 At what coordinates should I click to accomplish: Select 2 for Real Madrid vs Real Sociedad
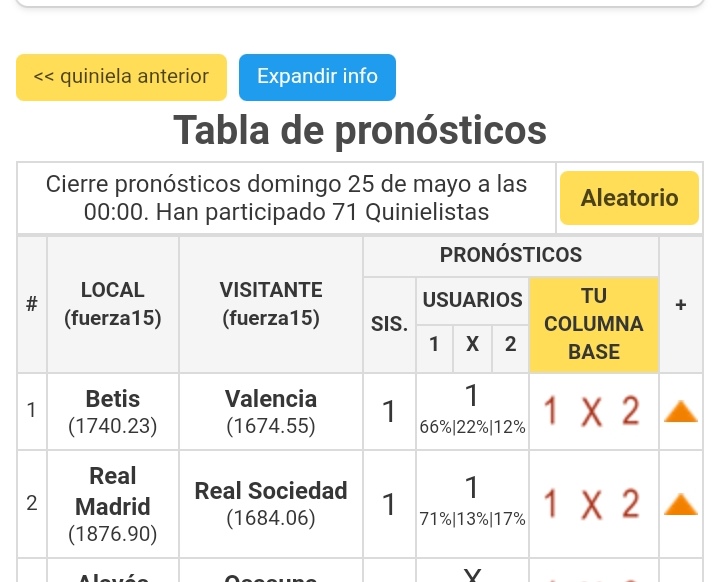pos(631,504)
